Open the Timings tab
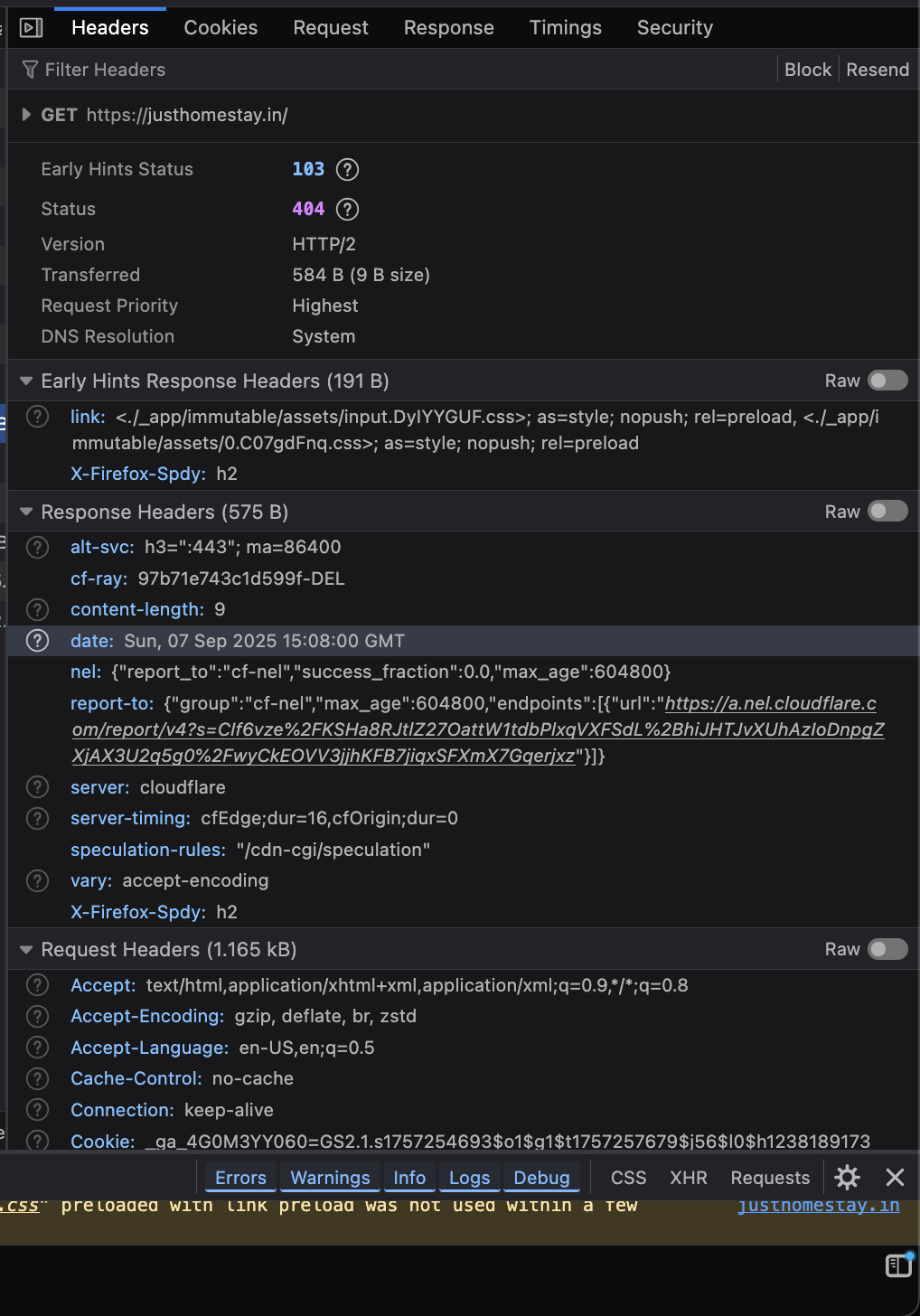Viewport: 920px width, 1316px height. [x=565, y=28]
